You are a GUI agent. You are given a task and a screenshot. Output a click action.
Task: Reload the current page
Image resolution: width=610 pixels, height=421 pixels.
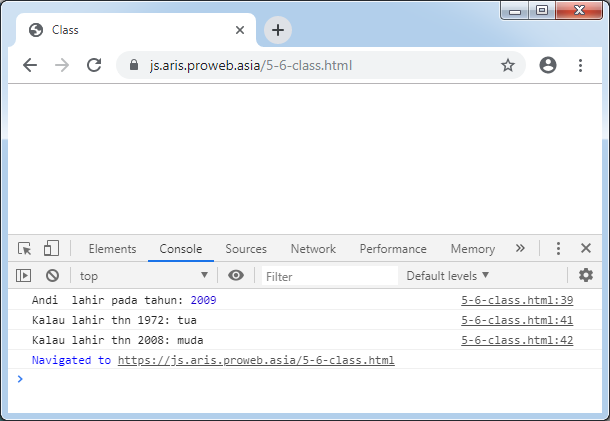[x=94, y=65]
